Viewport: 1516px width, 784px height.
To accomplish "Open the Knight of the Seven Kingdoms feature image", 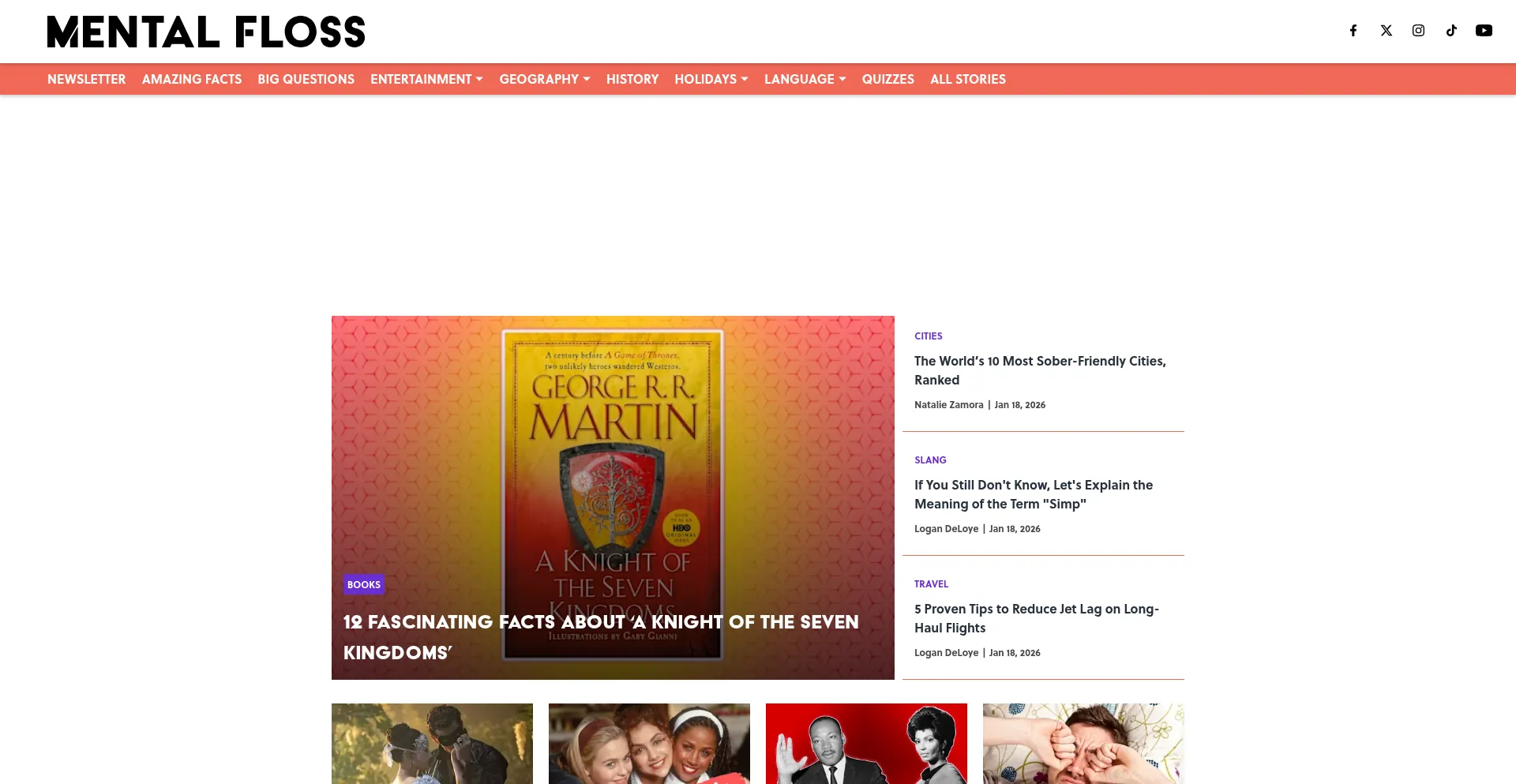I will (x=613, y=458).
